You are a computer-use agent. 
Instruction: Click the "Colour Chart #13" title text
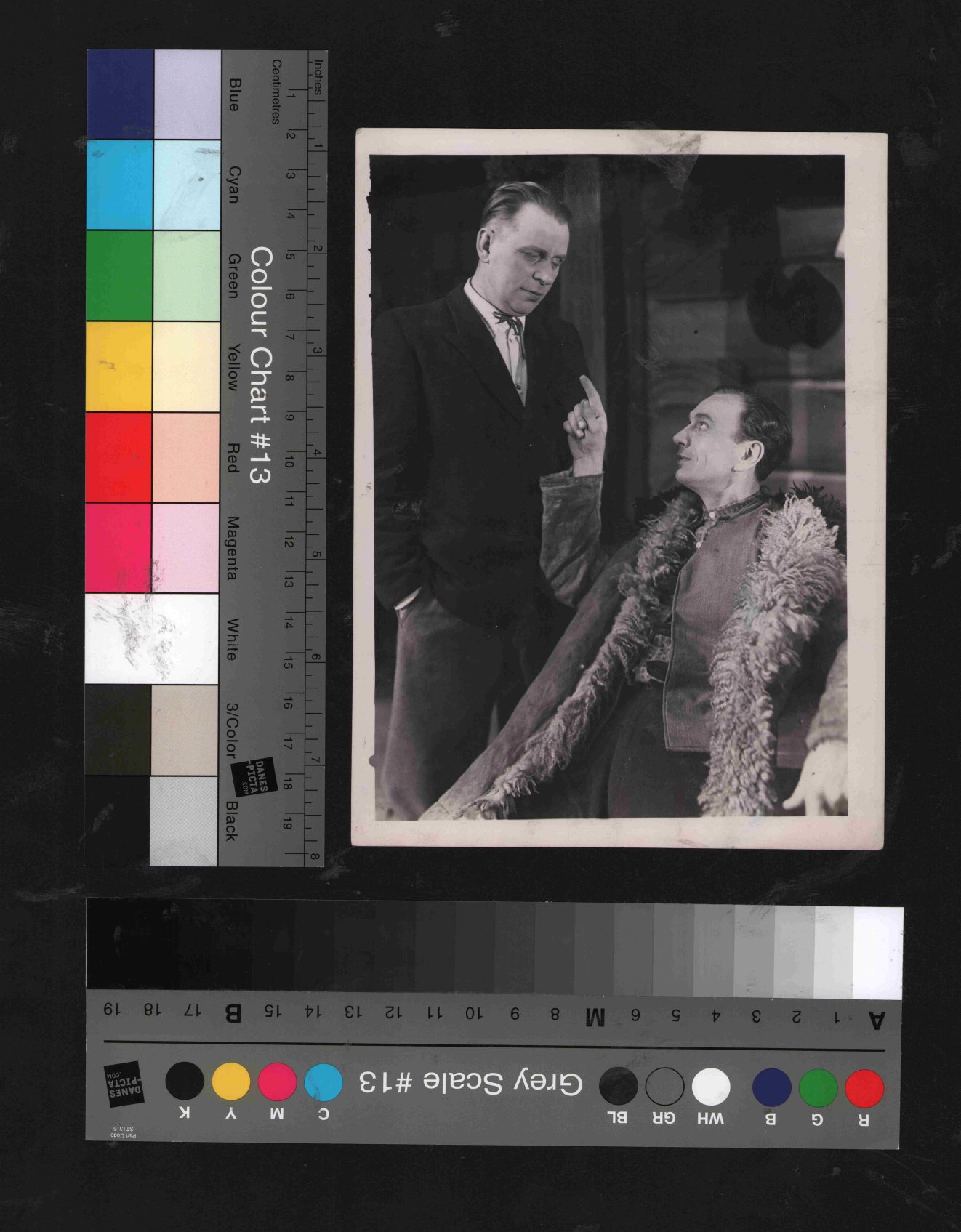point(260,365)
